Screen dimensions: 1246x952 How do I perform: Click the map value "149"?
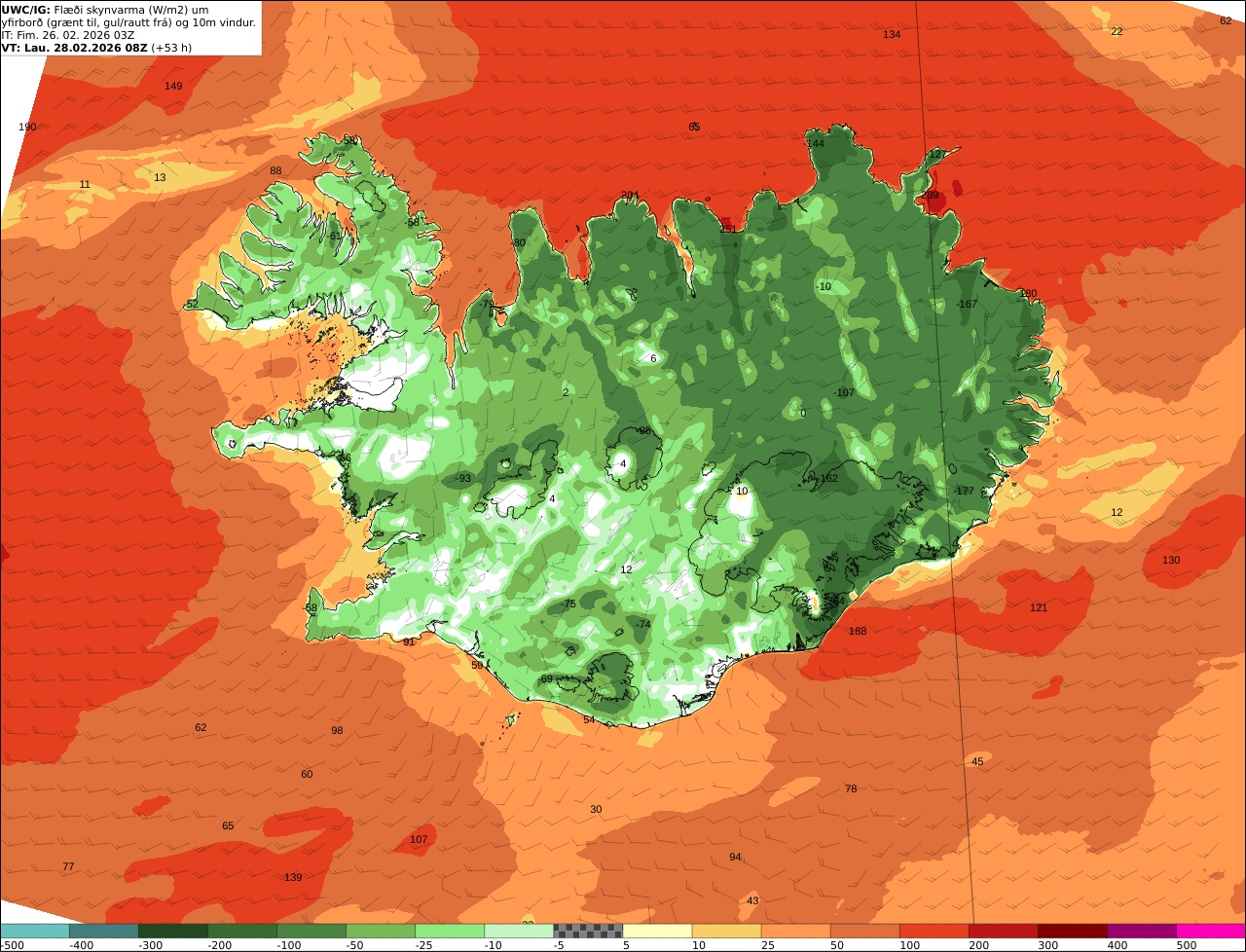point(173,87)
